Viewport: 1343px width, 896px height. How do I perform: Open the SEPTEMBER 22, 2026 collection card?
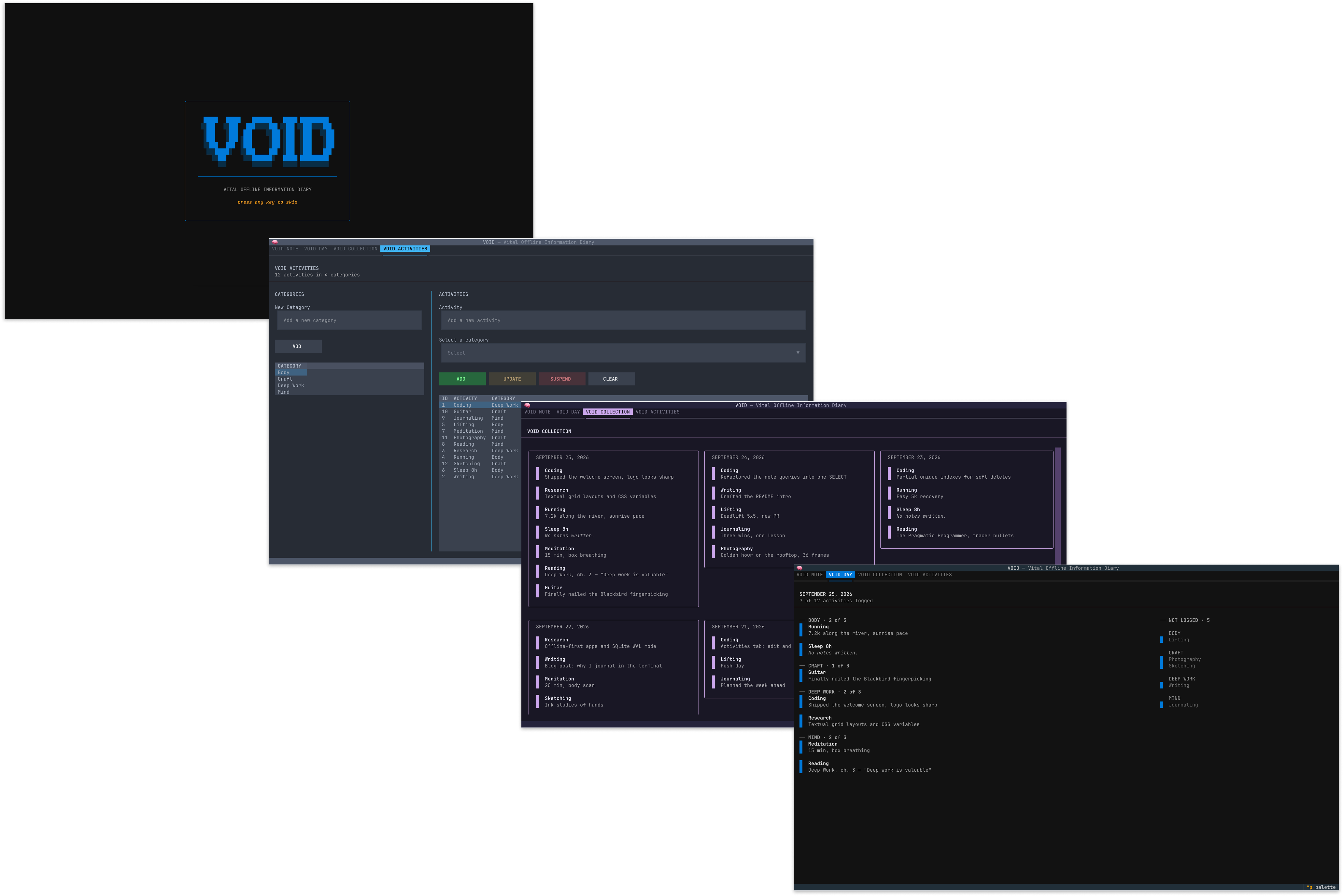(613, 667)
